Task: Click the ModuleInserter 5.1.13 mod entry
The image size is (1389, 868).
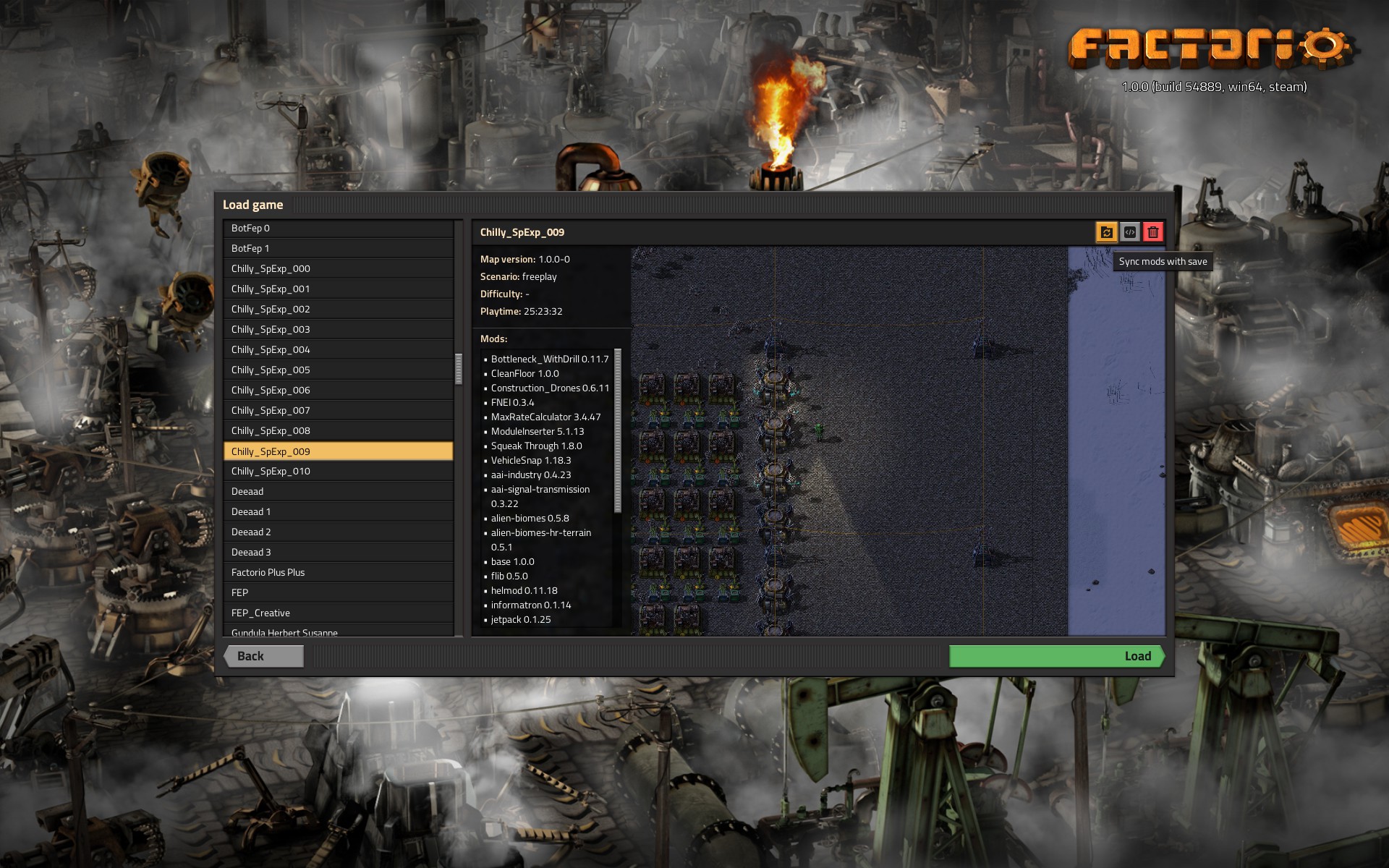Action: (x=538, y=431)
